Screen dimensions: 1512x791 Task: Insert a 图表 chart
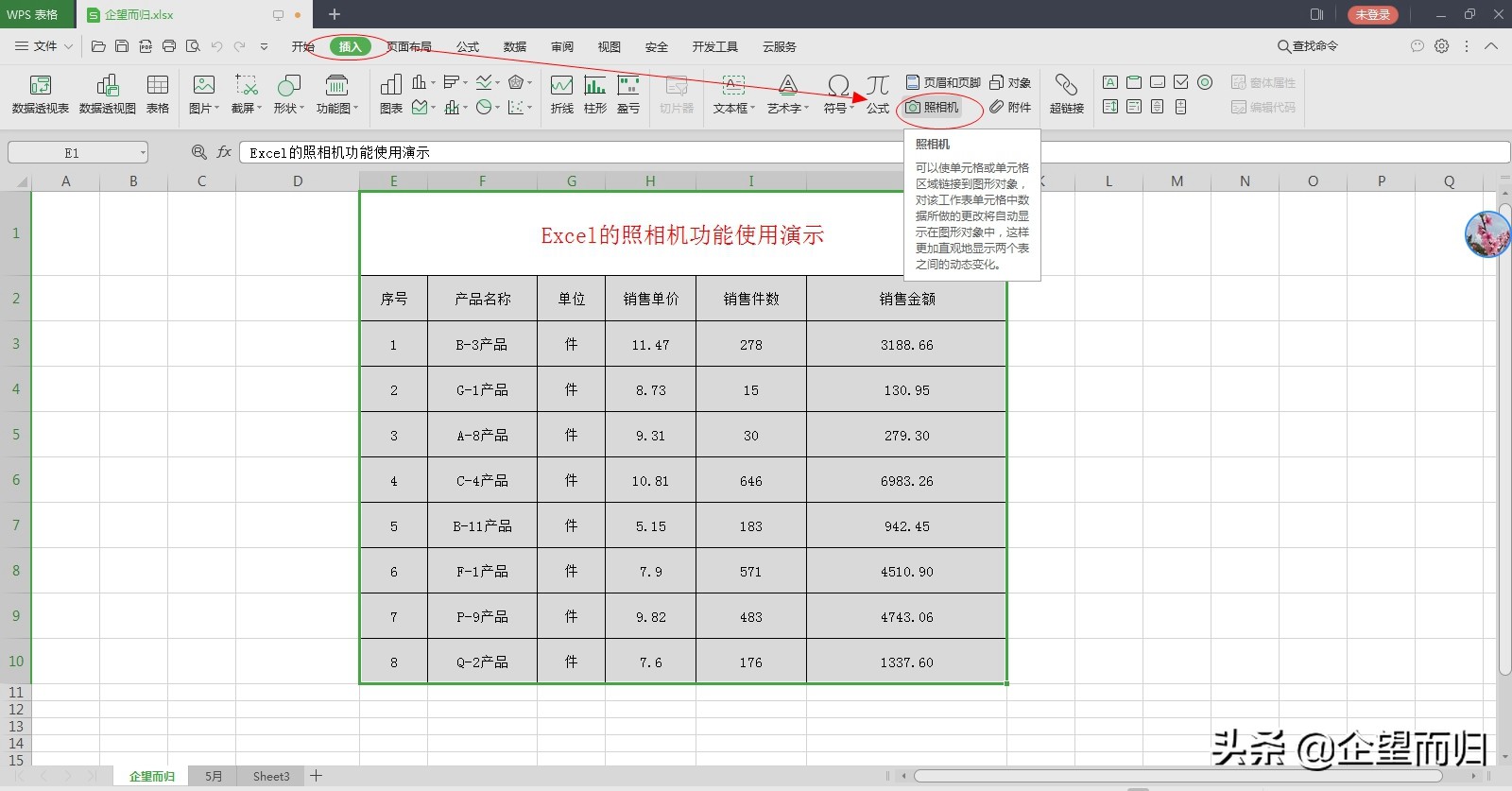[x=391, y=95]
